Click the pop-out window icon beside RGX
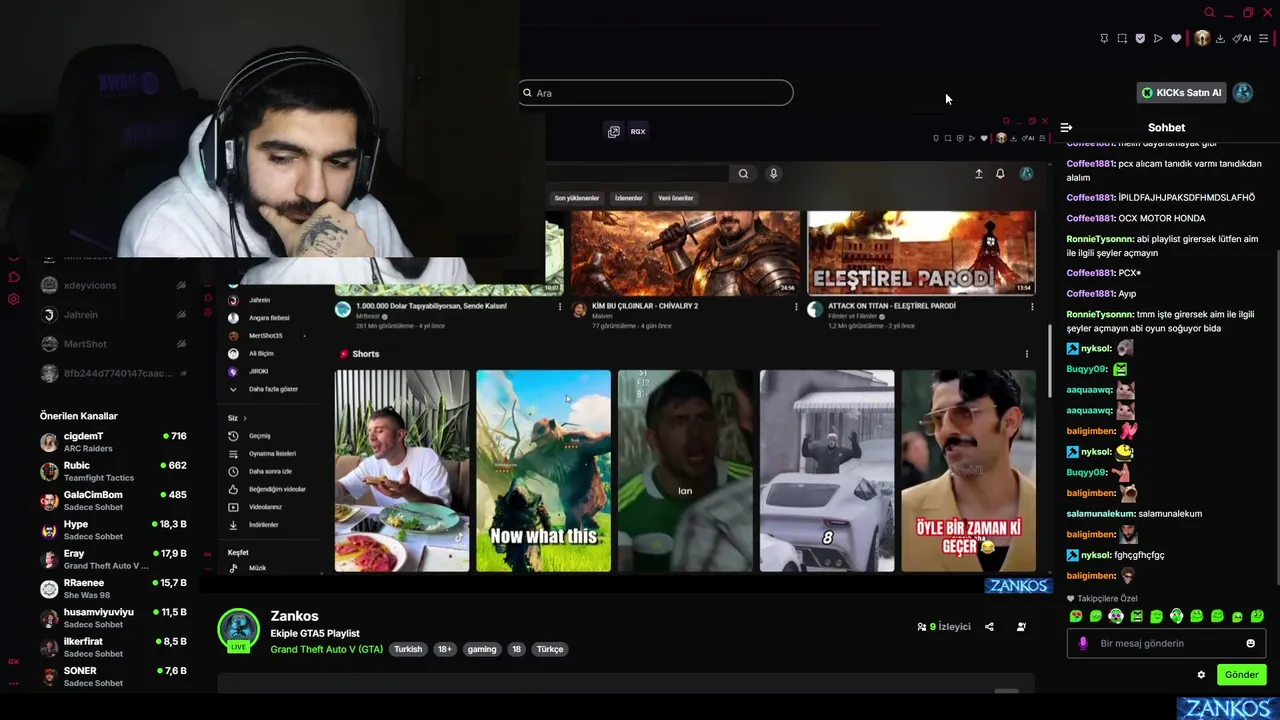 (614, 131)
